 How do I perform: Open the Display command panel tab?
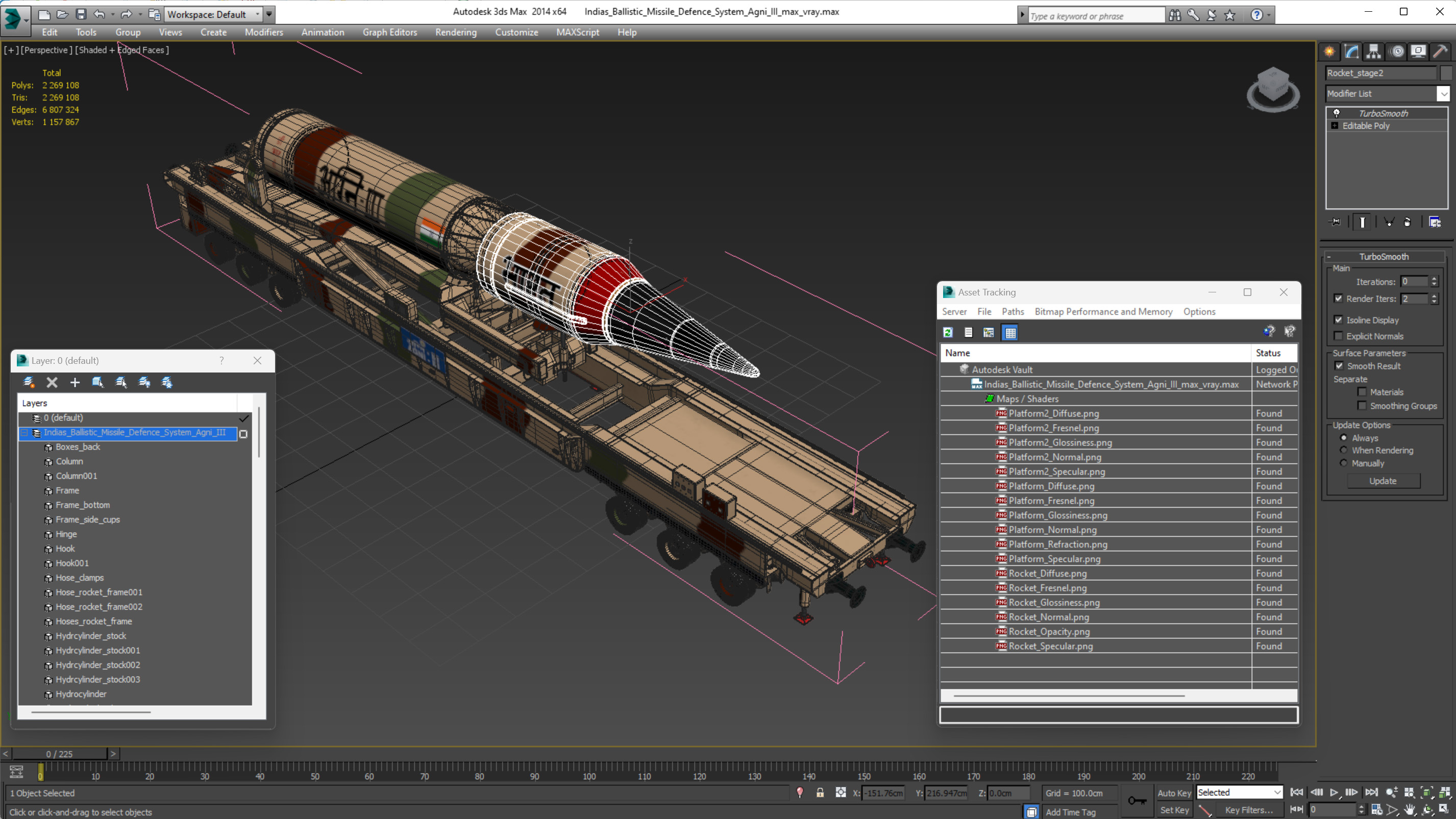(1418, 52)
